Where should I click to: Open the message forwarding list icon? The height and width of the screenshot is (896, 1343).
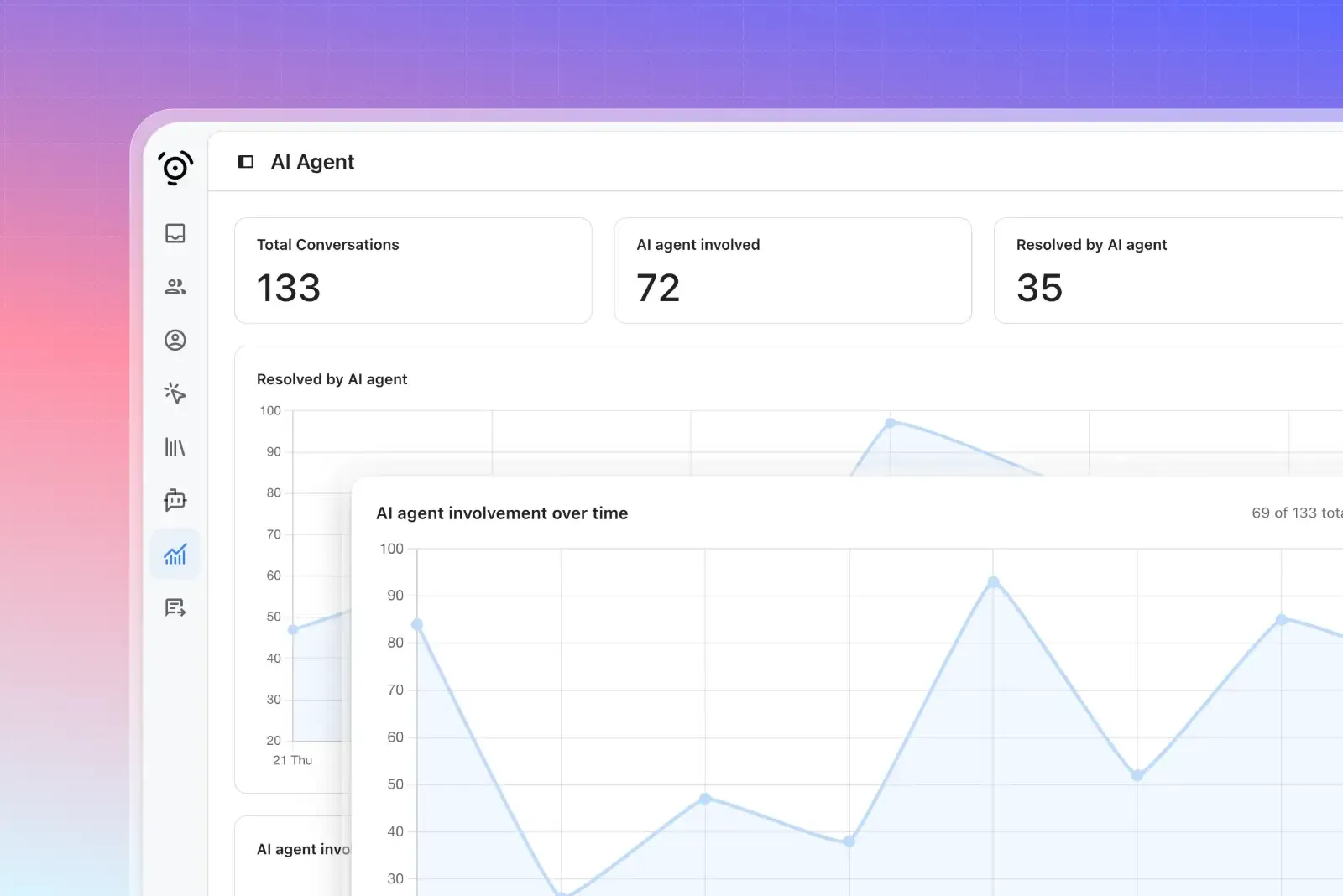pyautogui.click(x=175, y=607)
